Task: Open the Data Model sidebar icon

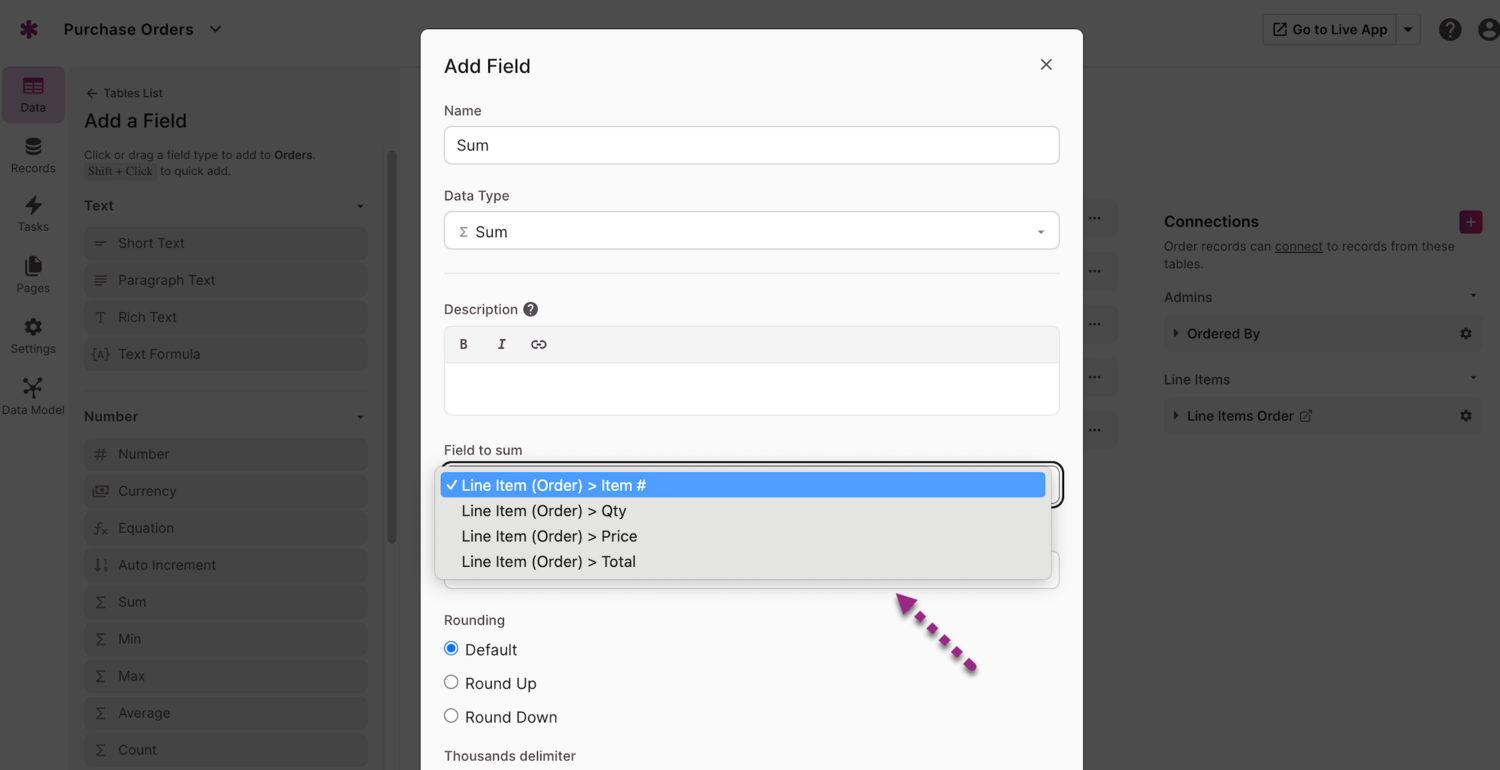Action: tap(33, 395)
